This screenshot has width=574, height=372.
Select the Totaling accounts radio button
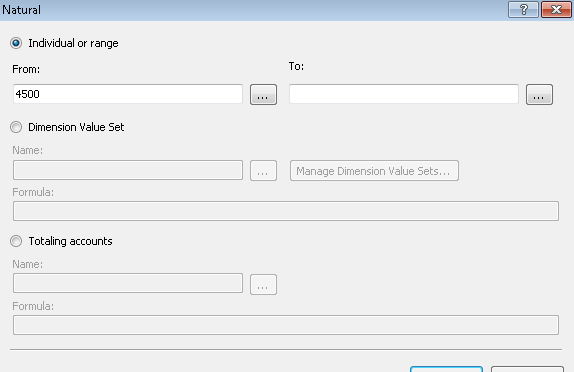click(x=16, y=241)
